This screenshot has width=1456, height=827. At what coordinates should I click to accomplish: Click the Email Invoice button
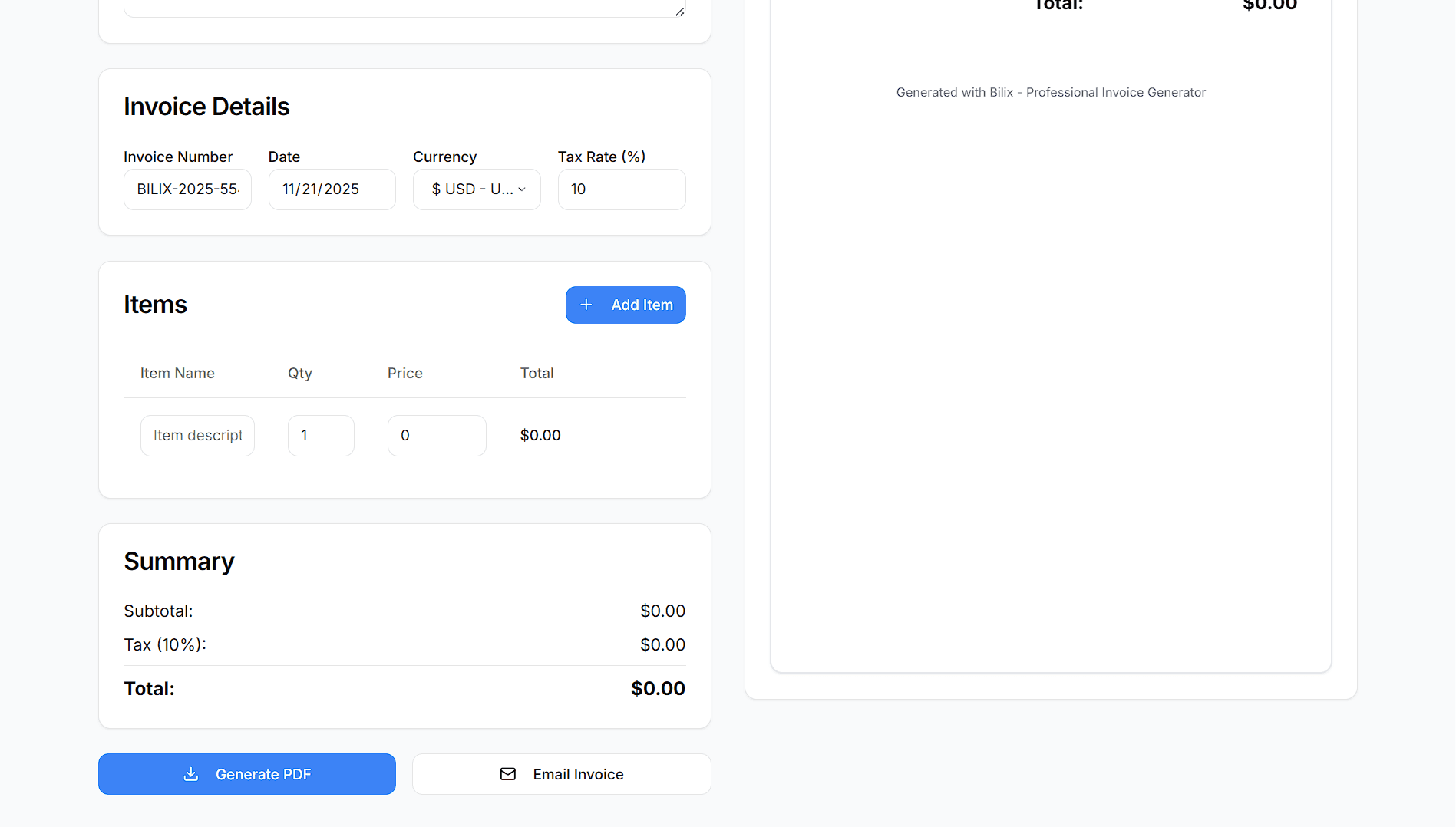pyautogui.click(x=561, y=774)
